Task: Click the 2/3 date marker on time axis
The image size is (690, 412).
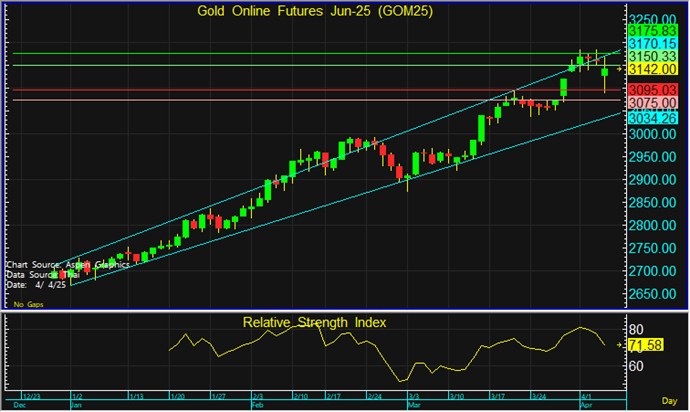Action: (x=258, y=397)
